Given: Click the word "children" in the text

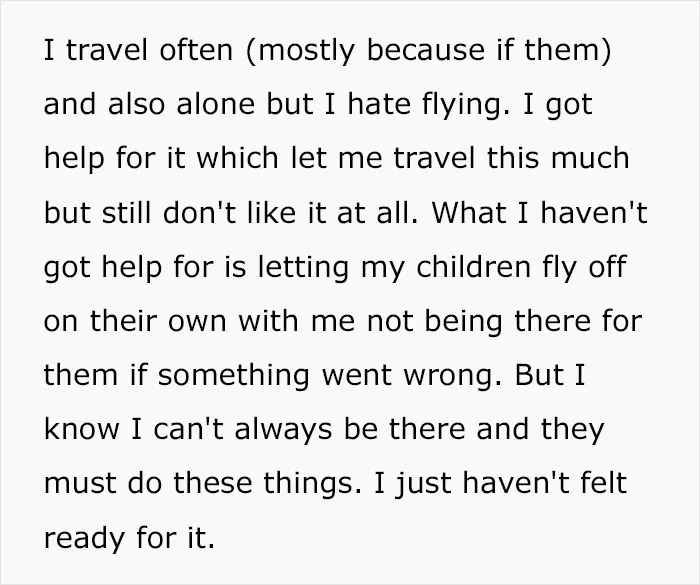Looking at the screenshot, I should (x=473, y=267).
